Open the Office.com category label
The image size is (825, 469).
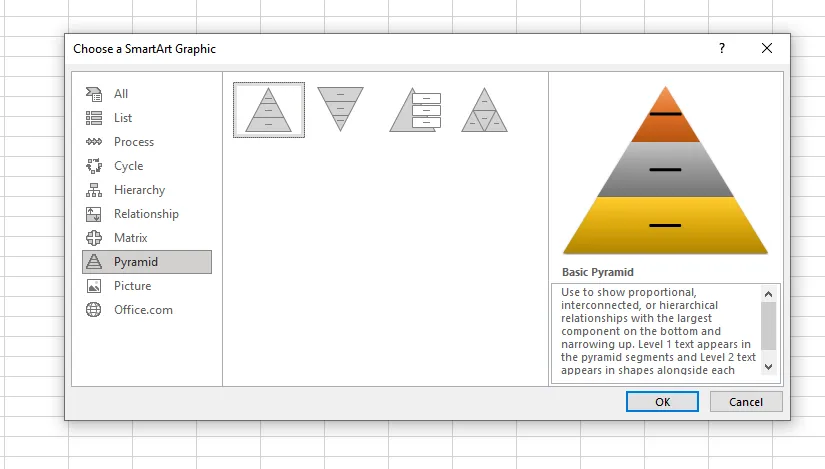coord(143,310)
